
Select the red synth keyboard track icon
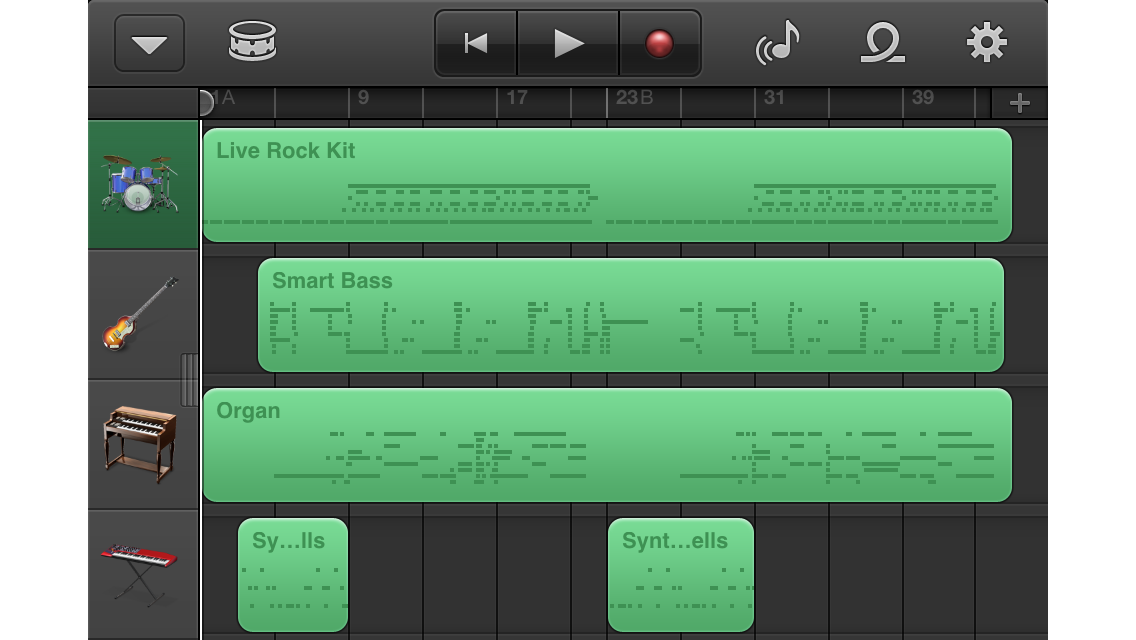143,575
